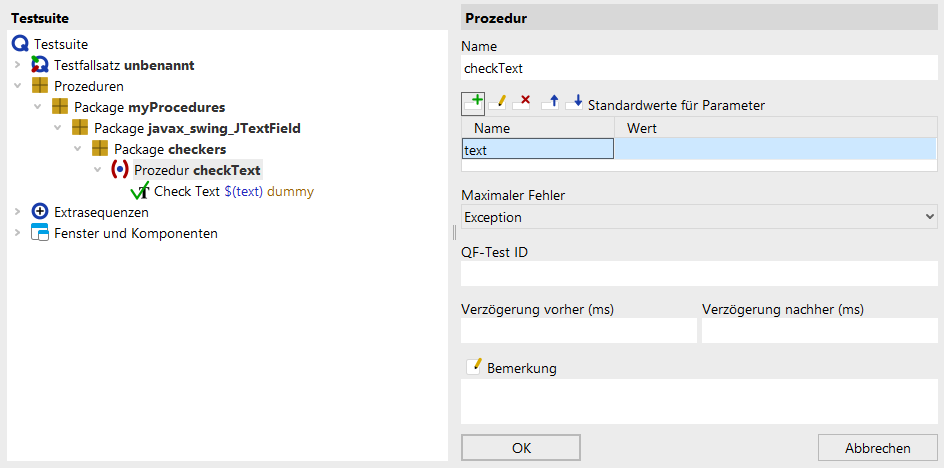Collapse the Package checkers node

pos(78,149)
